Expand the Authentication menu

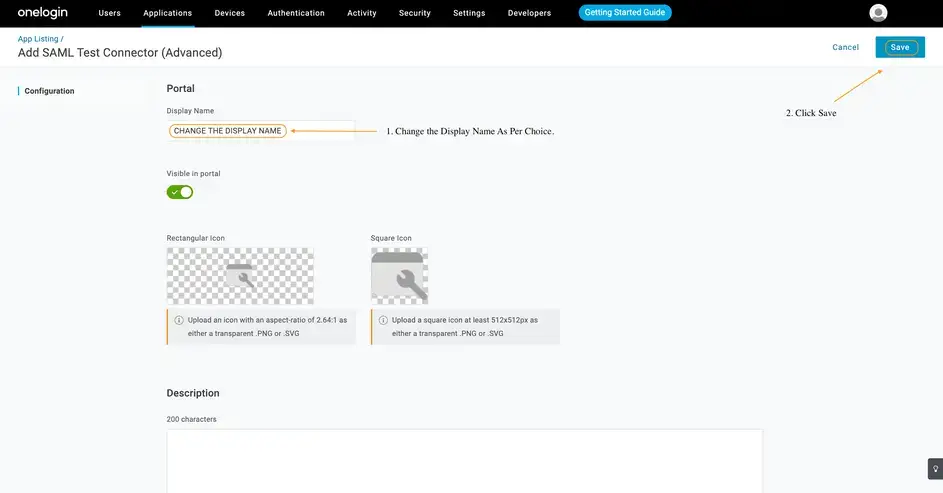point(296,13)
